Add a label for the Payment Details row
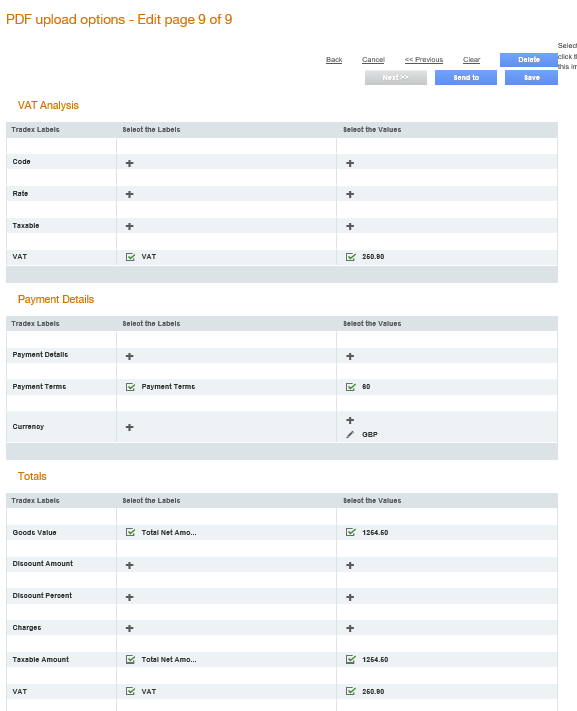This screenshot has height=711, width=577. click(x=129, y=356)
